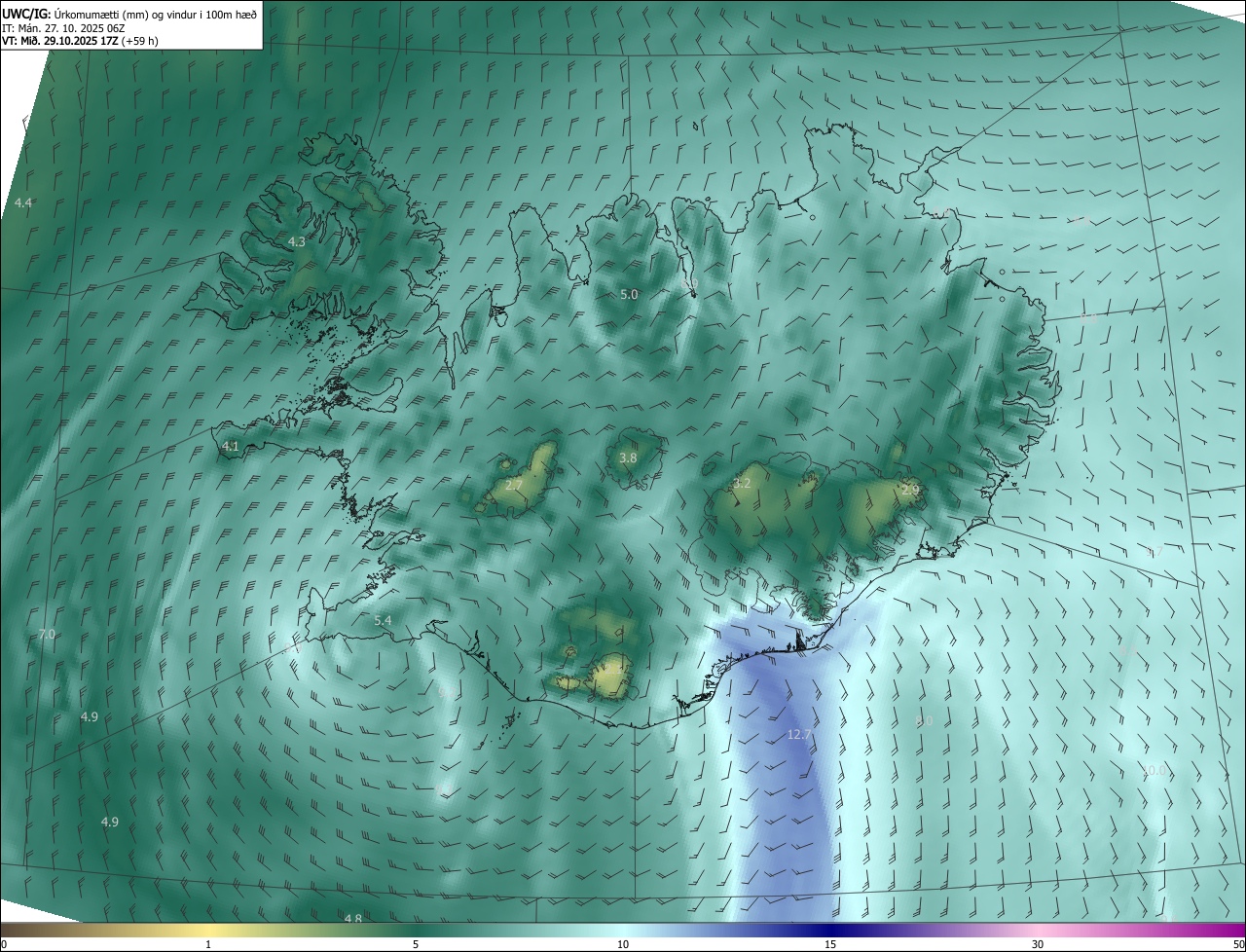This screenshot has width=1246, height=952.
Task: Click the 4.8 value label above the color scale
Action: [x=352, y=918]
